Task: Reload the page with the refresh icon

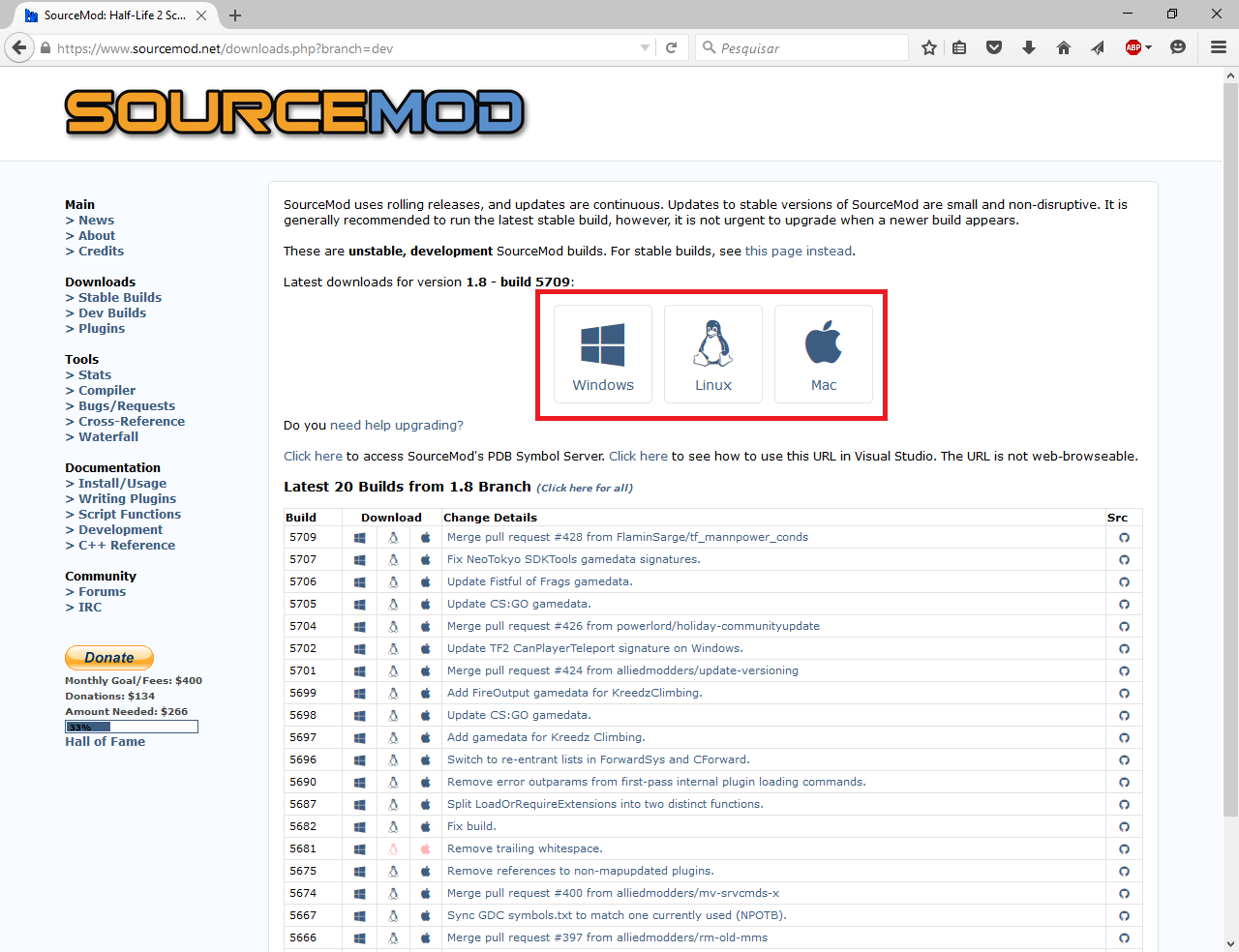Action: (x=671, y=47)
